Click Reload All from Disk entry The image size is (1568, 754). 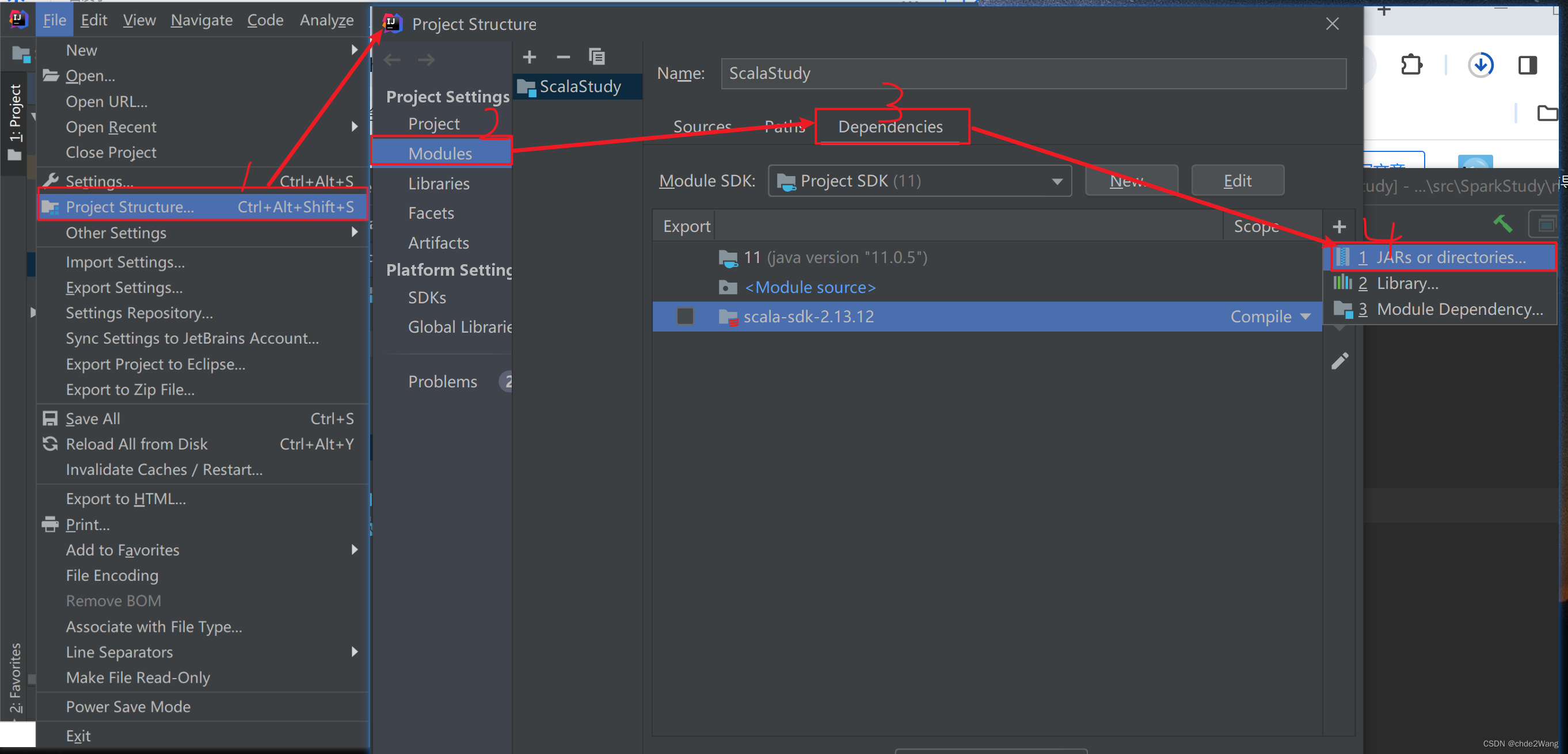(203, 444)
